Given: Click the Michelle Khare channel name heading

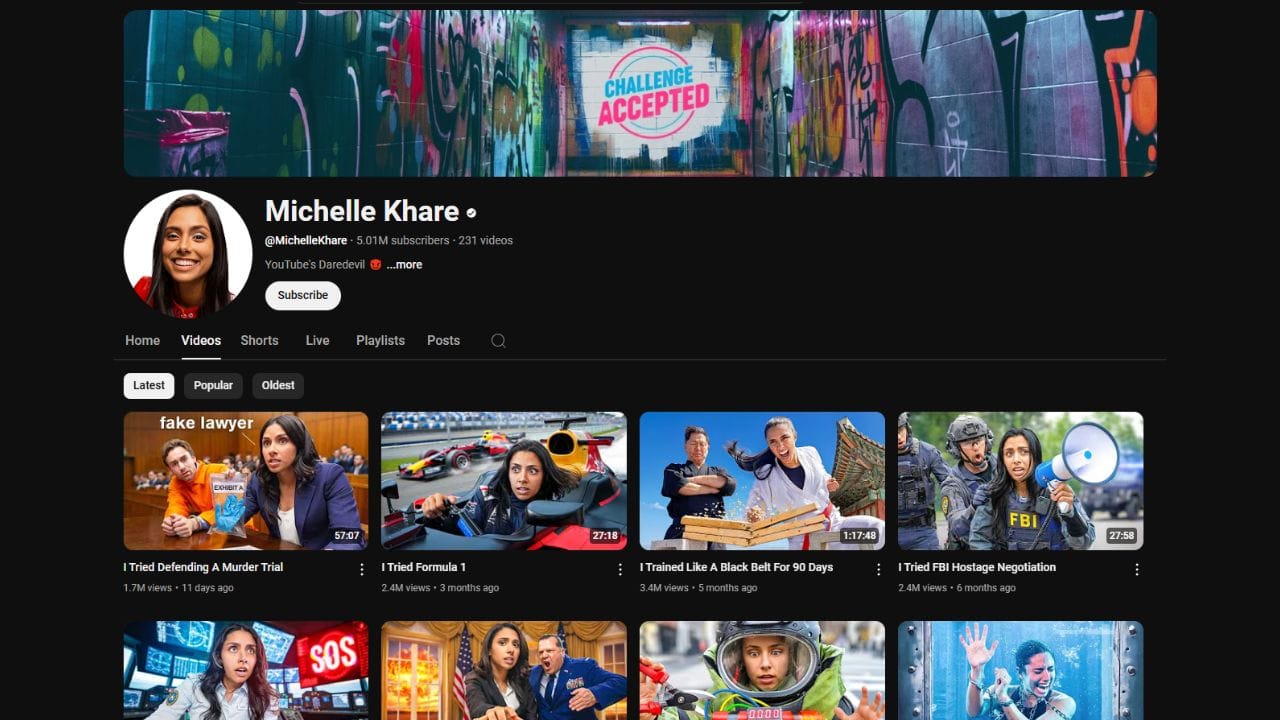Looking at the screenshot, I should coord(362,211).
